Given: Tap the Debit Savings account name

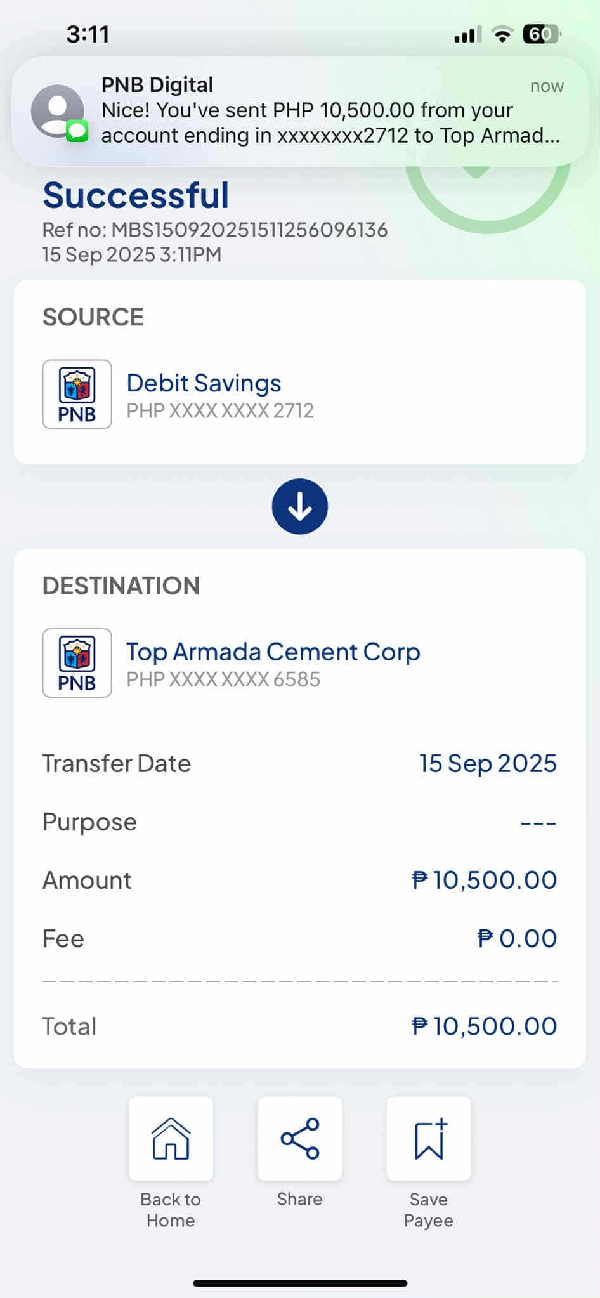Looking at the screenshot, I should (x=203, y=383).
